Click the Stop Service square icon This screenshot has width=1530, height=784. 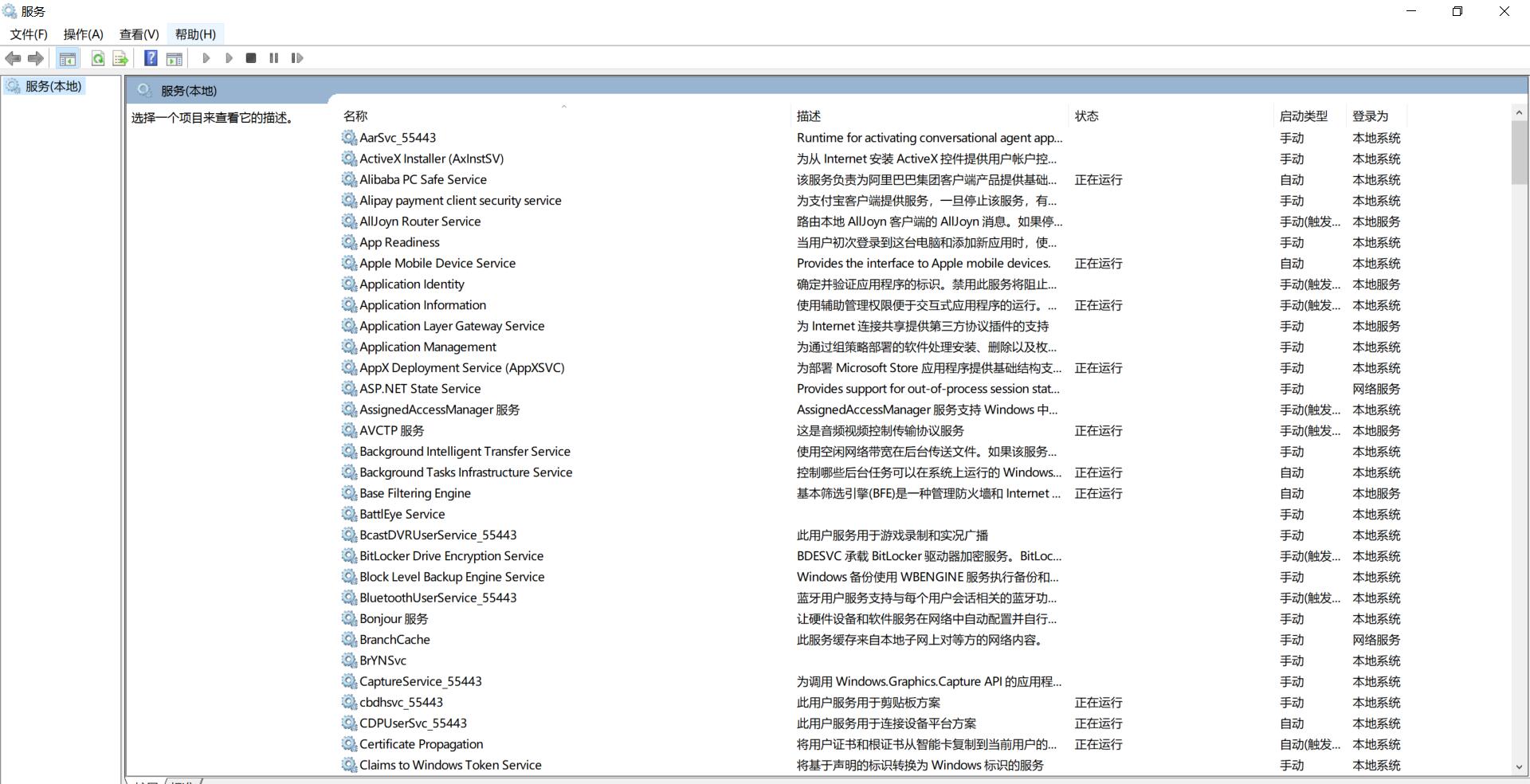(x=251, y=58)
